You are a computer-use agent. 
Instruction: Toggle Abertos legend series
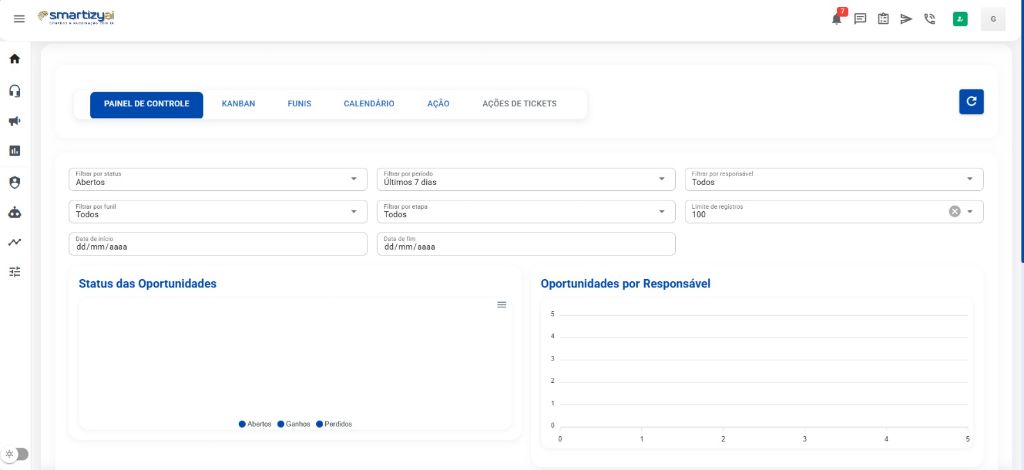pos(255,424)
